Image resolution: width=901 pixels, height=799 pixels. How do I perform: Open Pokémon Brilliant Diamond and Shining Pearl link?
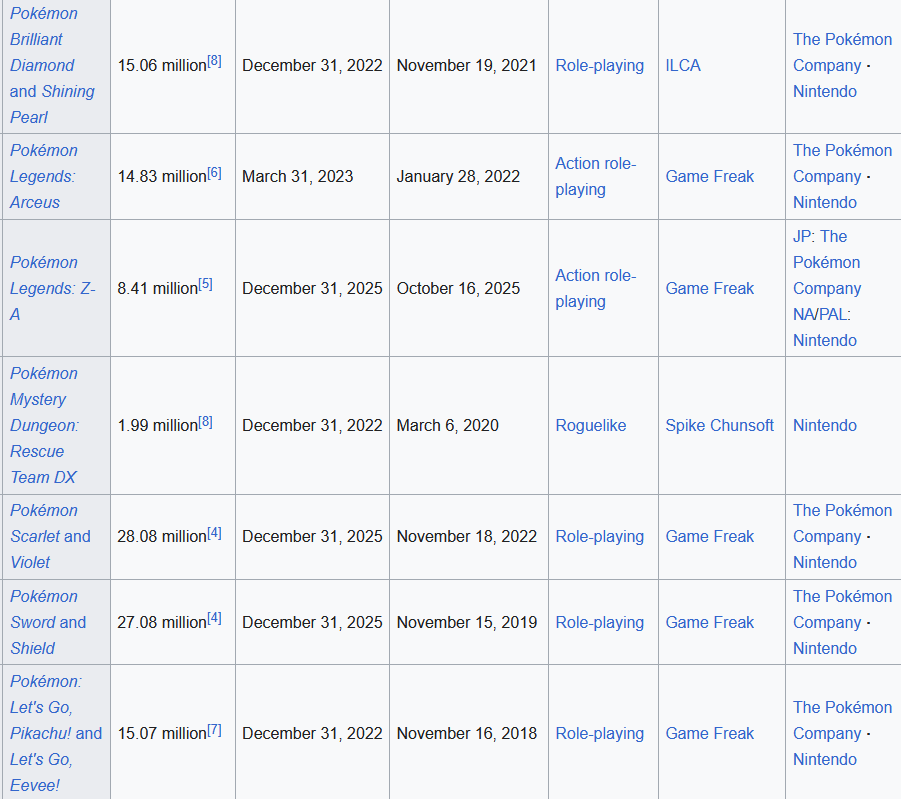(52, 65)
